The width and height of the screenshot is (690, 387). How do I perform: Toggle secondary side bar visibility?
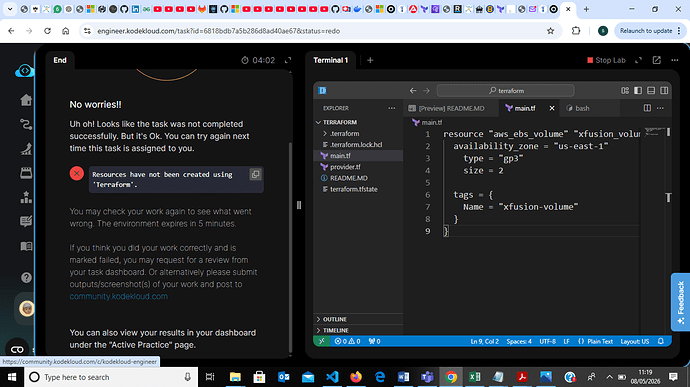coord(664,91)
